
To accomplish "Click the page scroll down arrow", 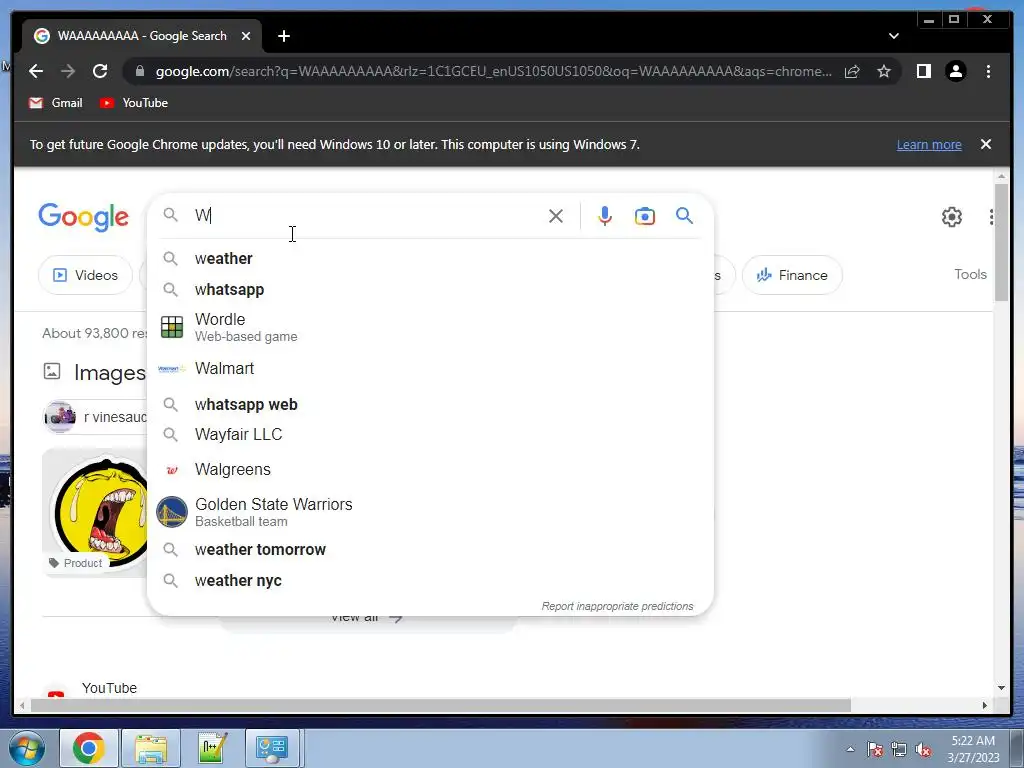I will click(x=1001, y=688).
